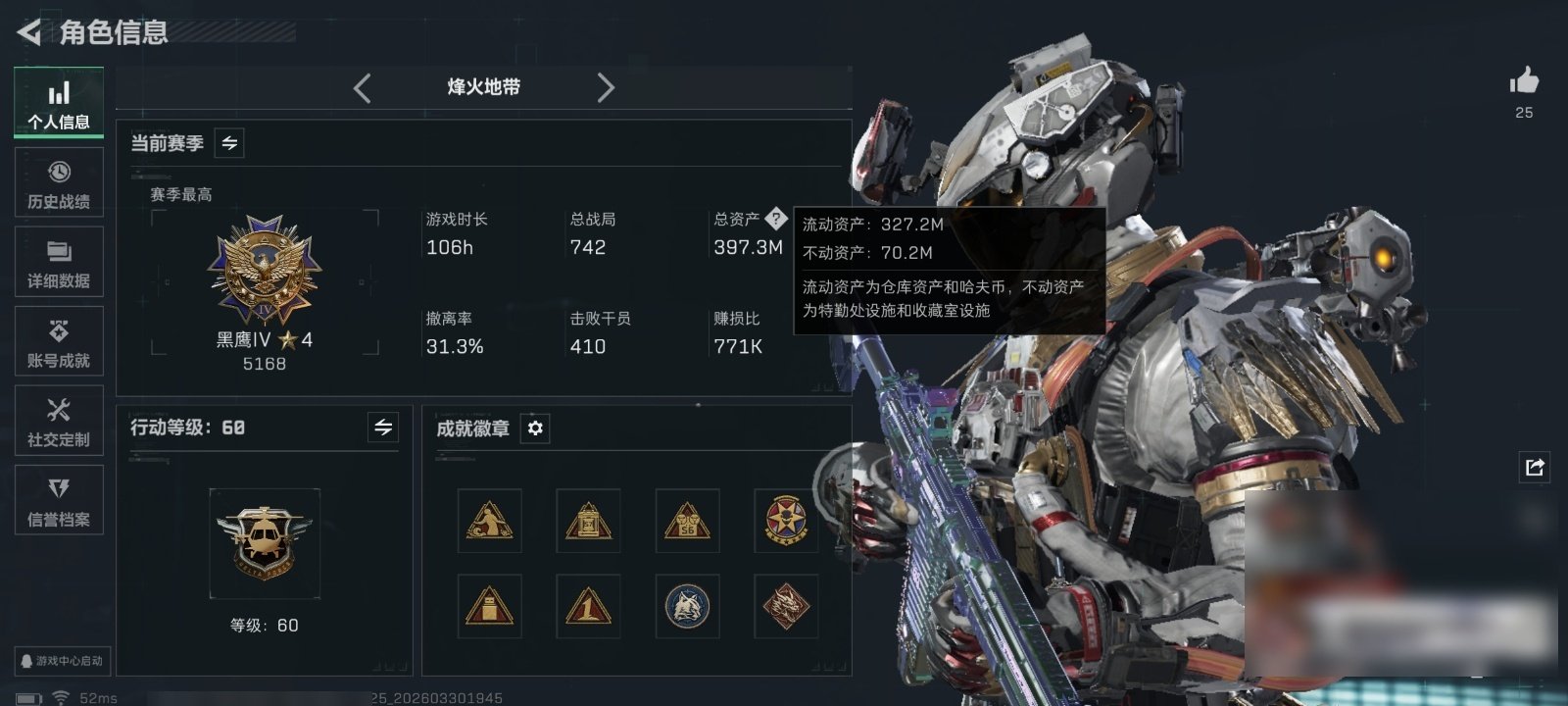The image size is (1568, 706).
Task: Open the 成就徽章 gear settings
Action: click(535, 429)
